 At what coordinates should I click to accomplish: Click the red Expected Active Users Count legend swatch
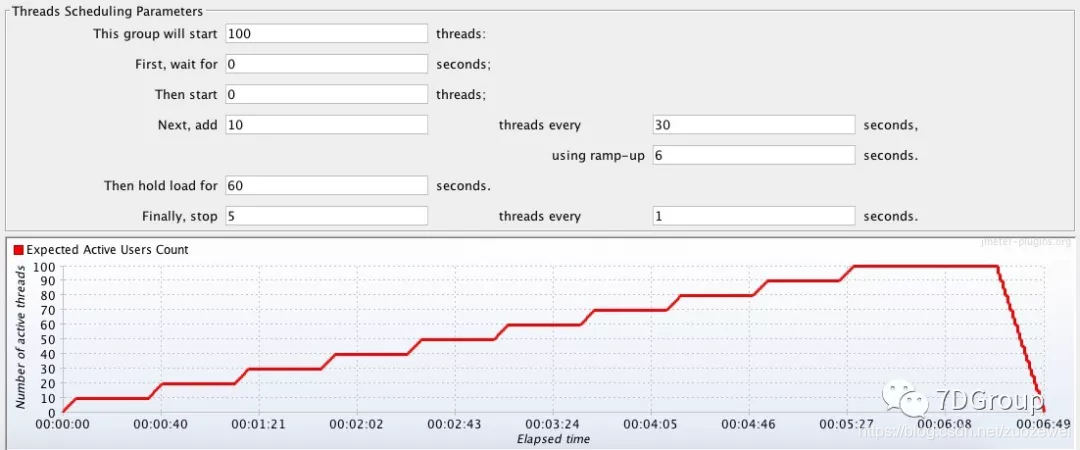pyautogui.click(x=19, y=250)
